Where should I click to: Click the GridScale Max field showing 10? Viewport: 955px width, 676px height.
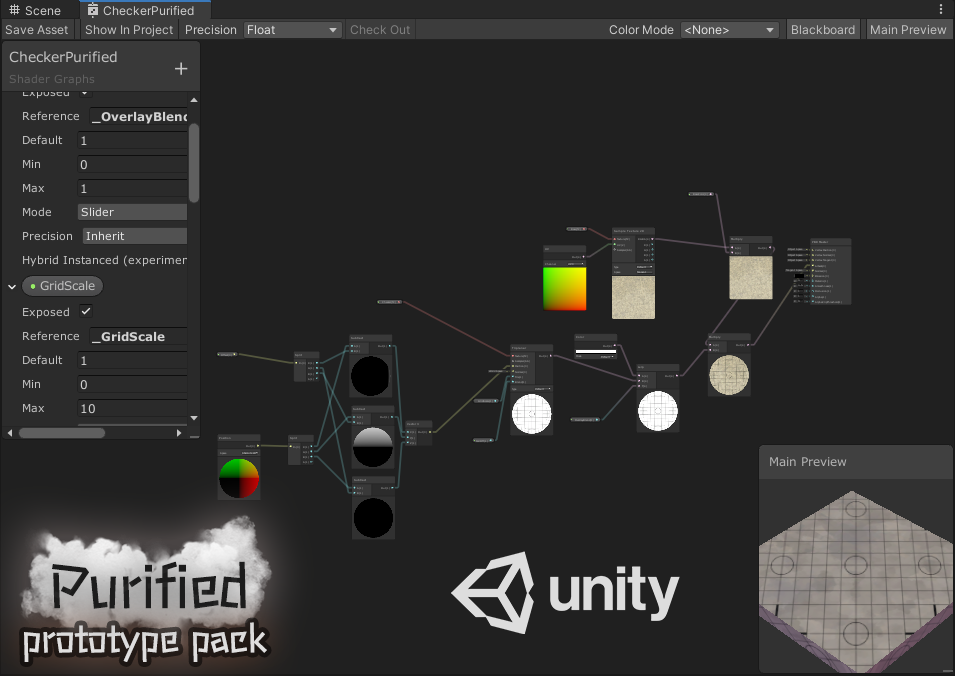(x=133, y=409)
